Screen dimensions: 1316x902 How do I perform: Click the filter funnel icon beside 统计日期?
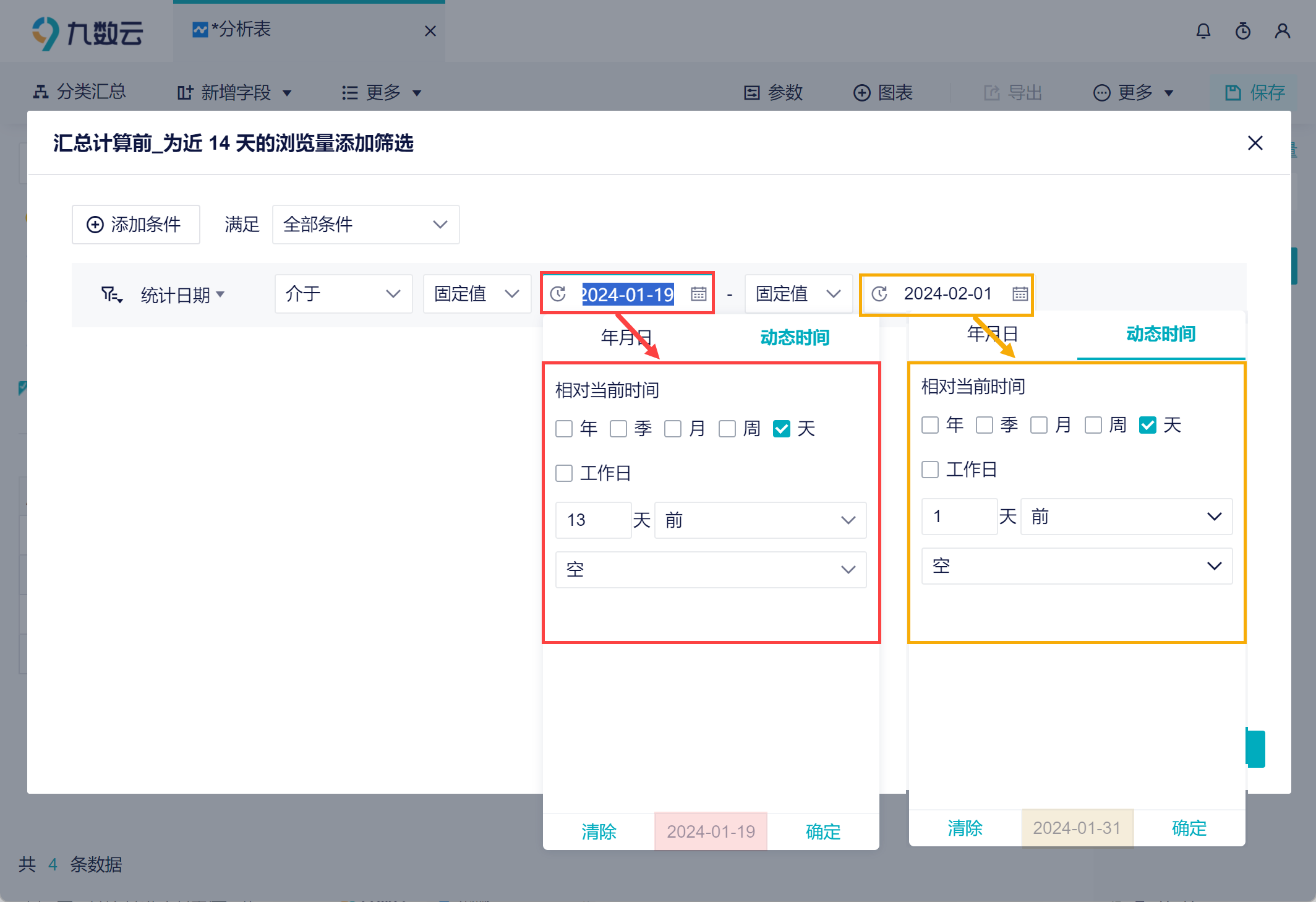pos(111,294)
